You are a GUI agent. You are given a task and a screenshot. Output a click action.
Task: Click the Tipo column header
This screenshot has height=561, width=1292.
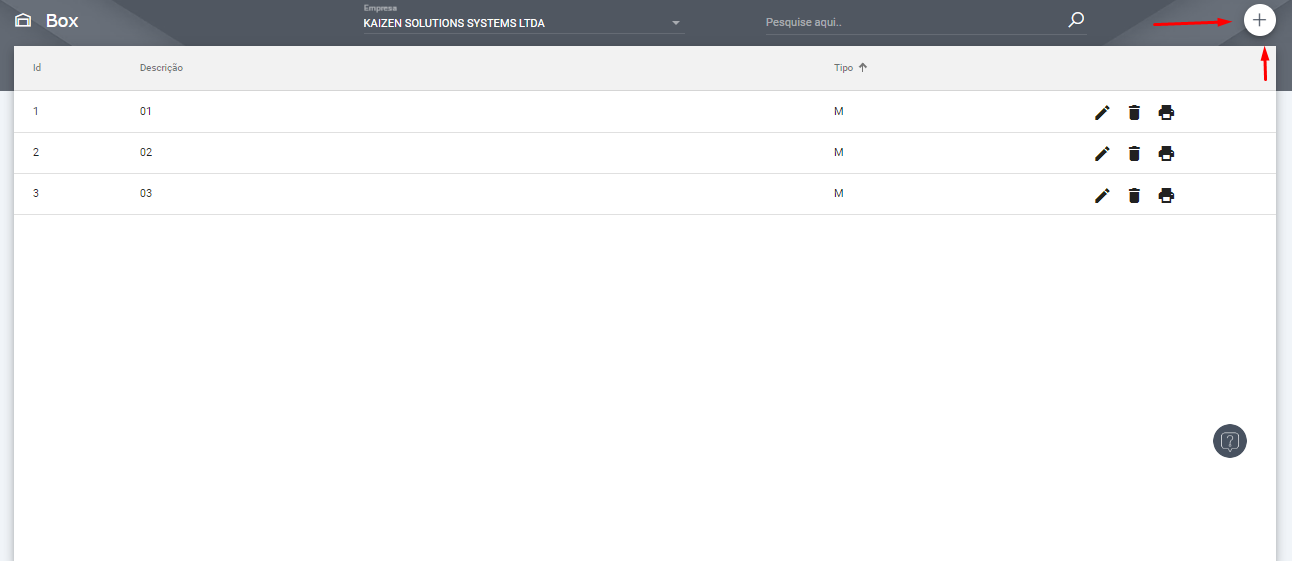pos(843,68)
